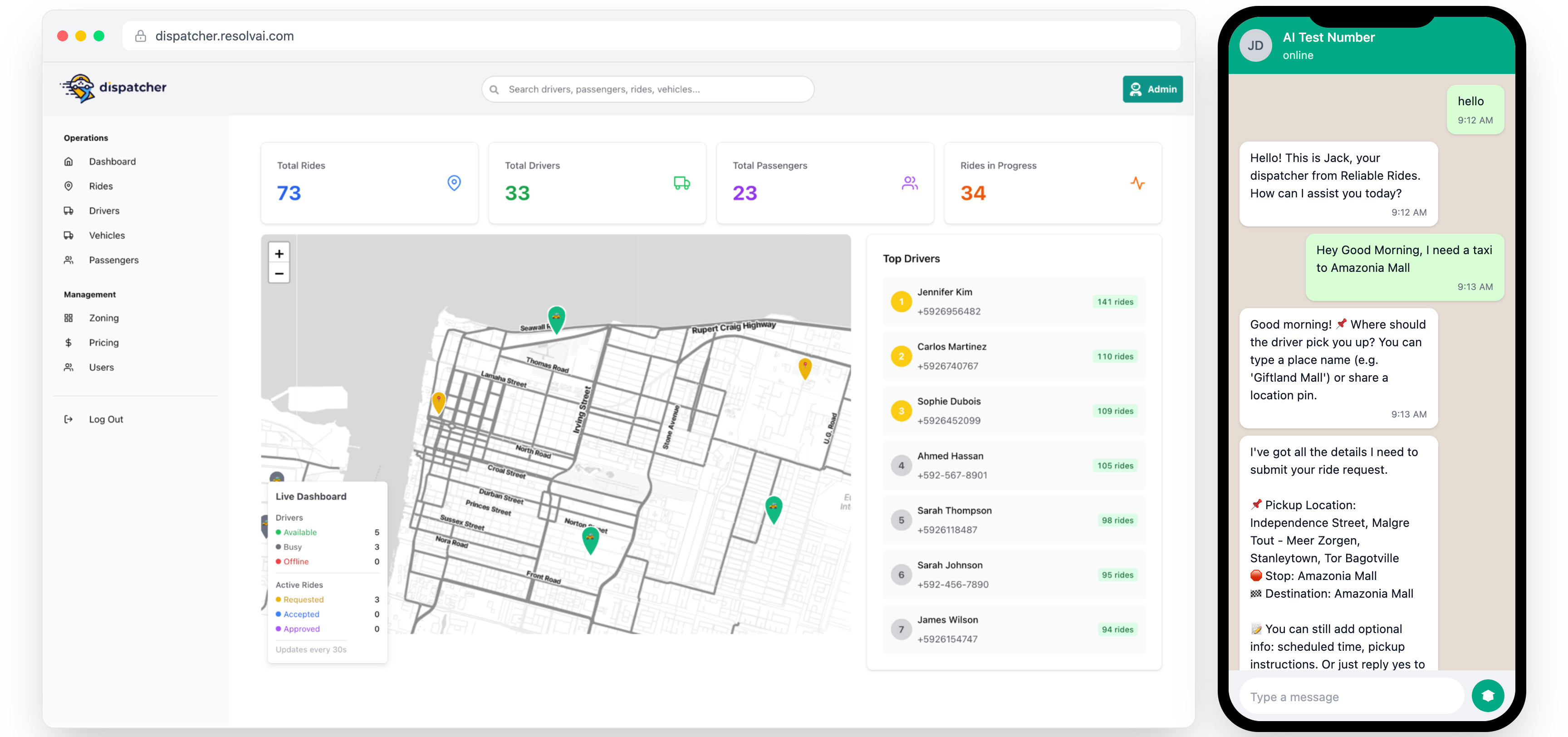Screen dimensions: 1568x737
Task: Click Log Out link
Action: [x=105, y=419]
